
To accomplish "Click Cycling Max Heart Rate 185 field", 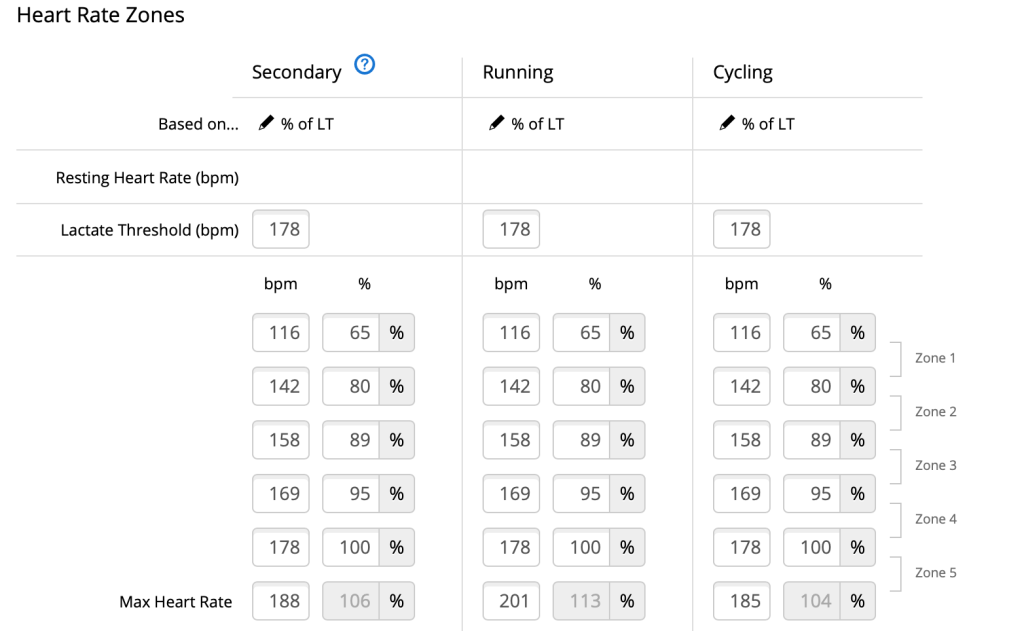I will pyautogui.click(x=742, y=601).
